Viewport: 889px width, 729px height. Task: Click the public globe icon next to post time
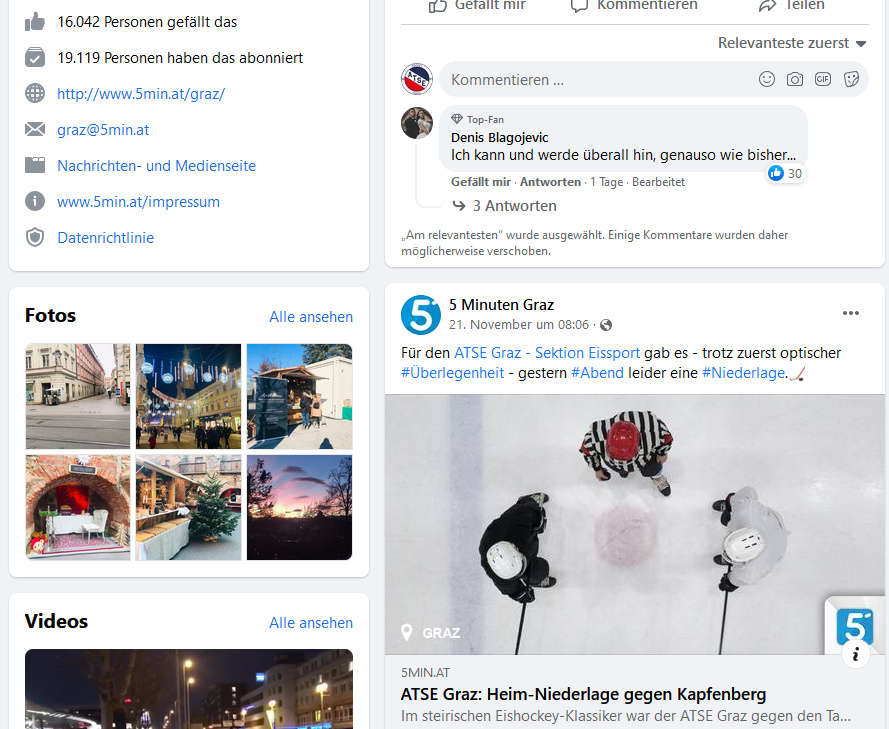click(x=606, y=325)
